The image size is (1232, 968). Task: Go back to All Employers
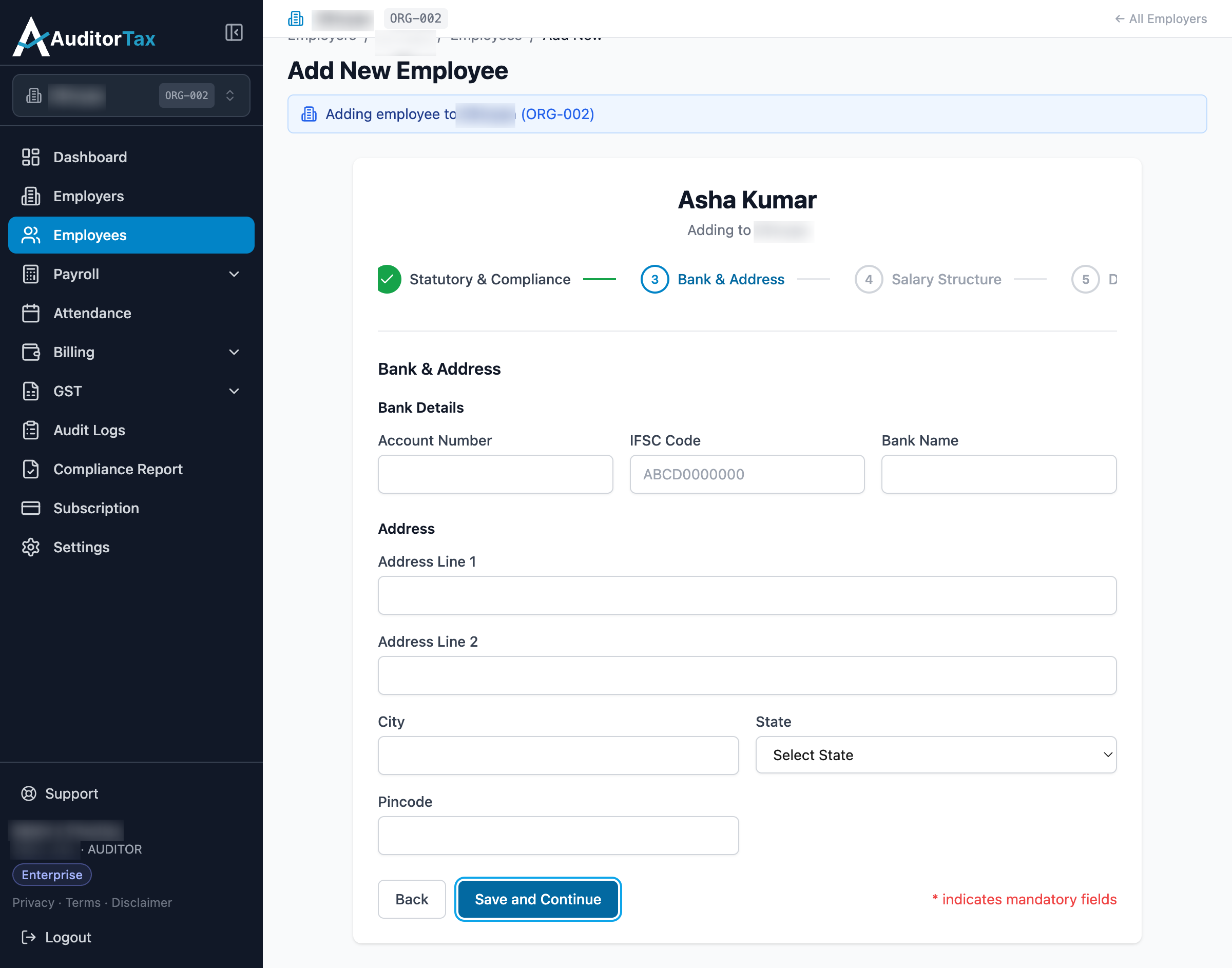[1161, 18]
